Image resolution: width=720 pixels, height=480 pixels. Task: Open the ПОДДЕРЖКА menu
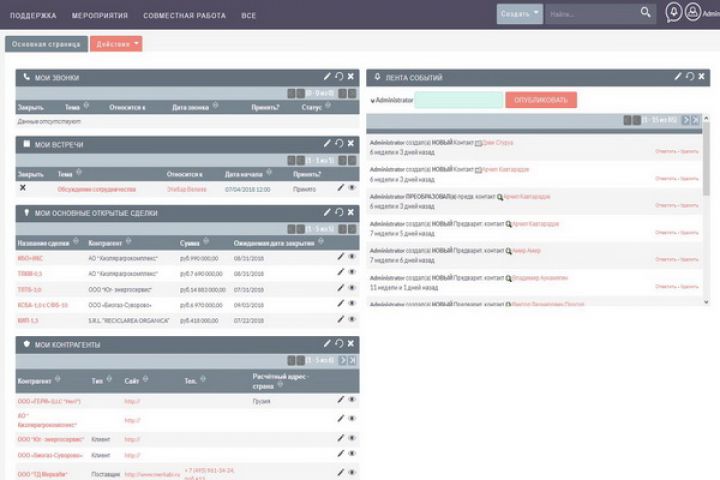33,15
